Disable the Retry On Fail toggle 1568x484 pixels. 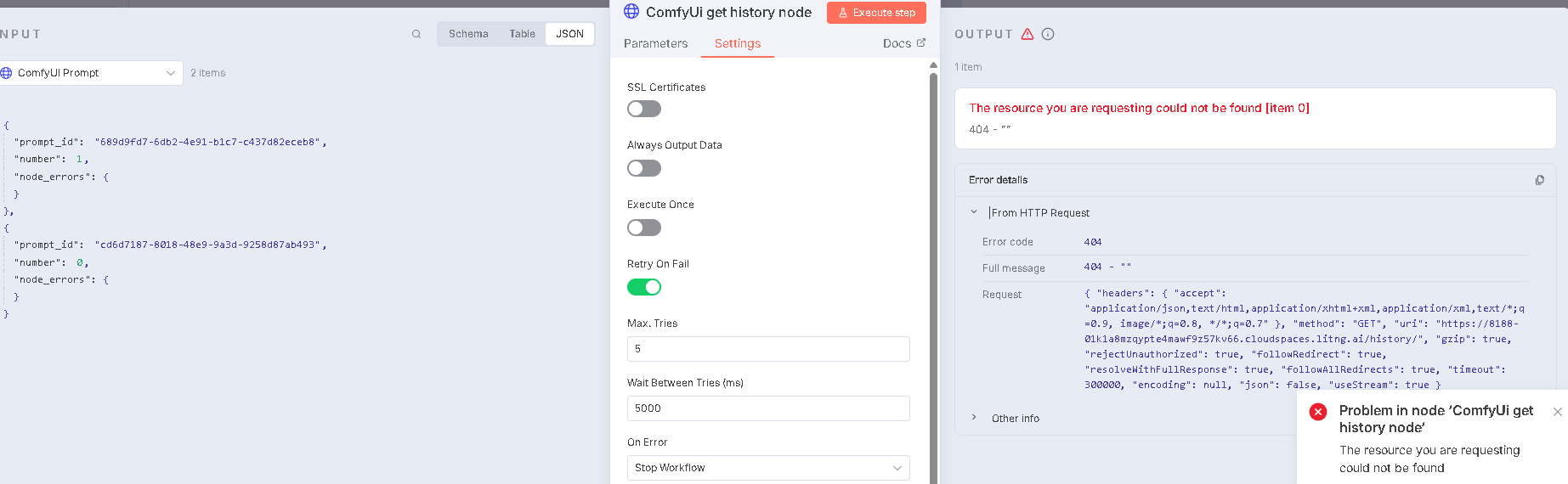(644, 287)
